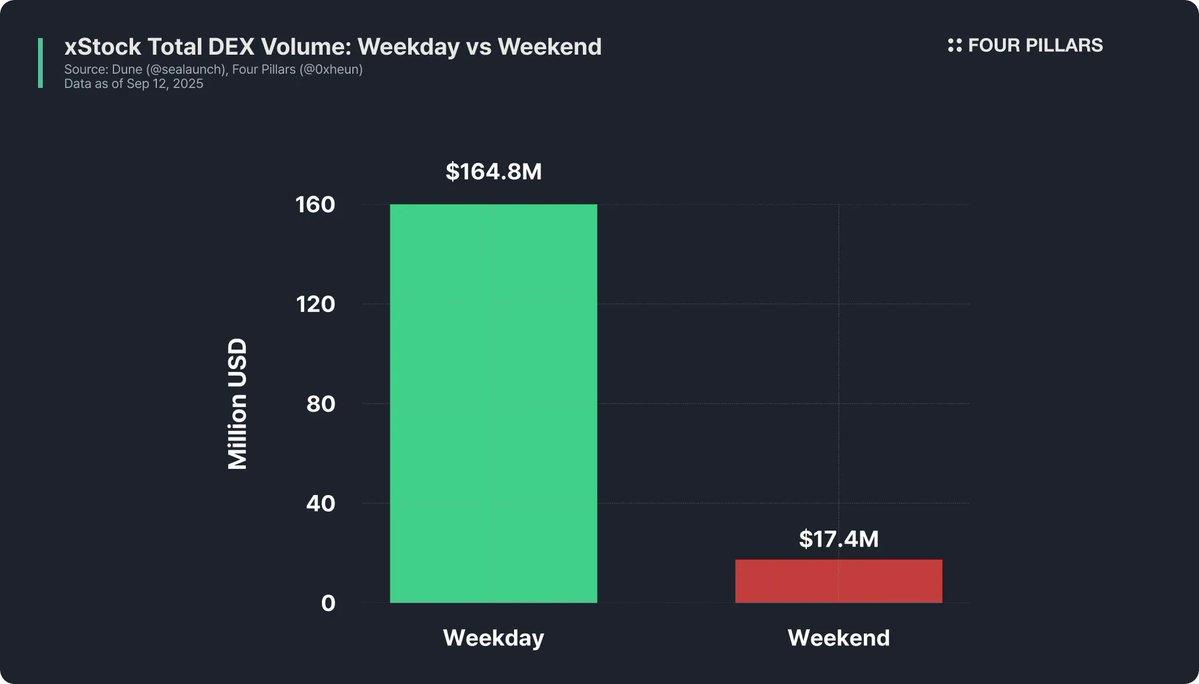The image size is (1199, 684).
Task: Click the 80 y-axis tick label
Action: [x=321, y=404]
